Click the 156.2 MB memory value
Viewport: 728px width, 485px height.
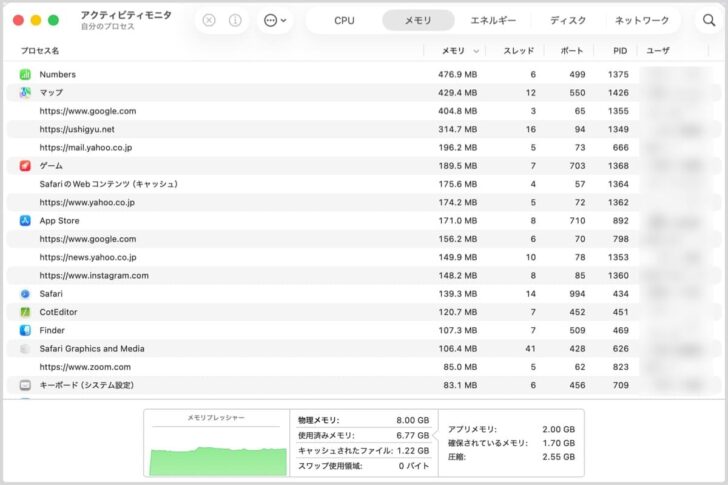tap(458, 239)
